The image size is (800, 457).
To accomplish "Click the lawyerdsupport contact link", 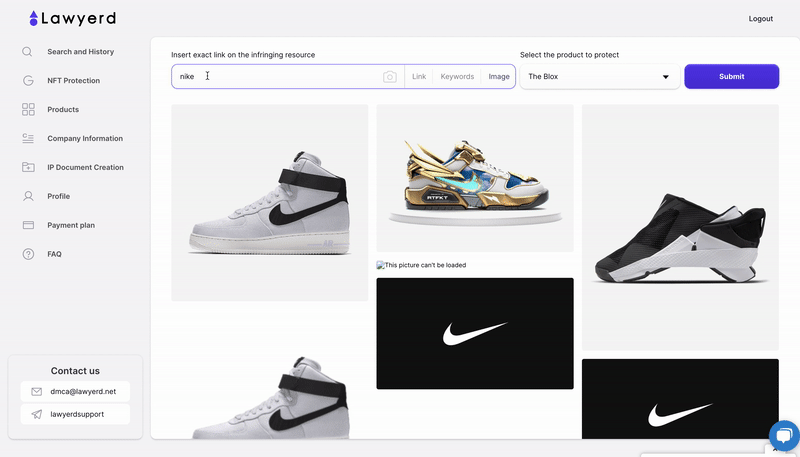I will coord(77,414).
